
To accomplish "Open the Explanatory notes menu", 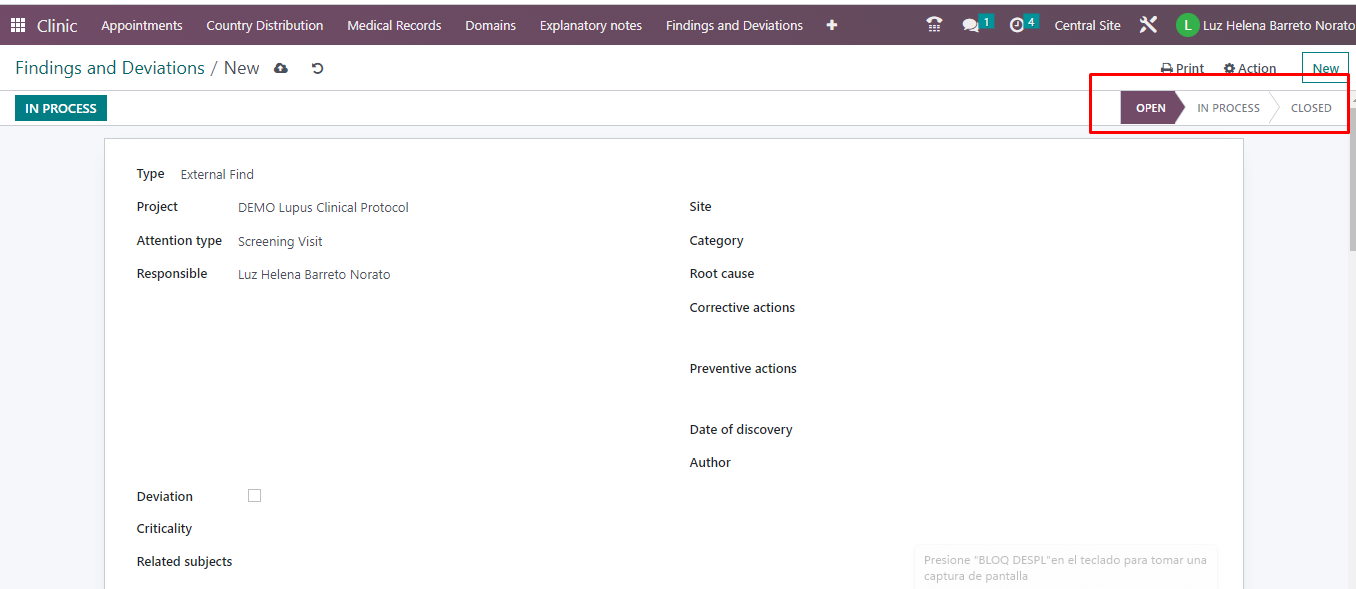I will pos(591,26).
